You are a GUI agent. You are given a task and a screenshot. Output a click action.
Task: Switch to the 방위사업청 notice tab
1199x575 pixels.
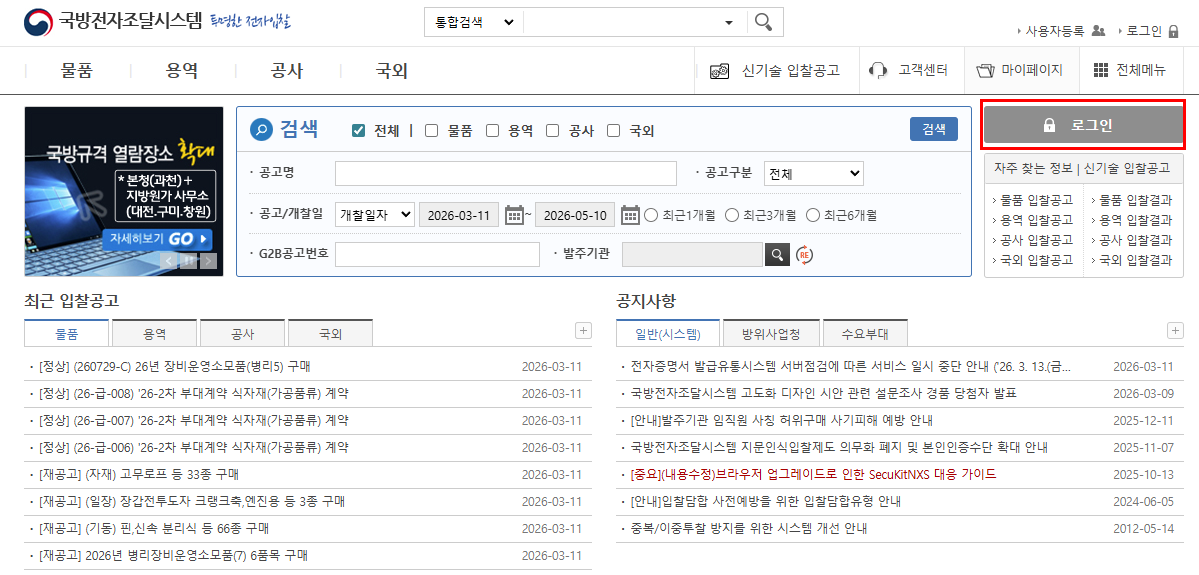[x=772, y=334]
